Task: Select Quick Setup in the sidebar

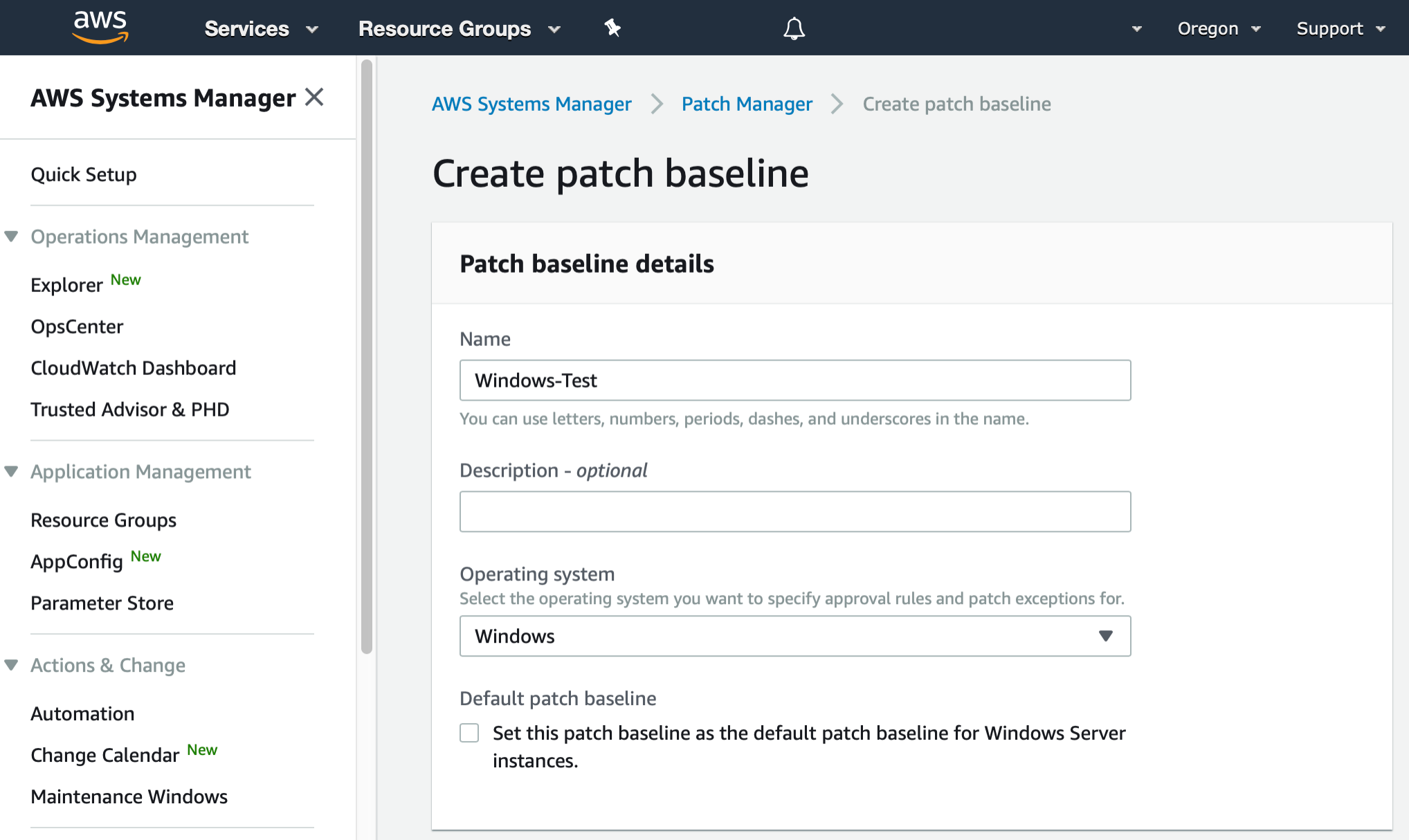Action: click(x=83, y=174)
